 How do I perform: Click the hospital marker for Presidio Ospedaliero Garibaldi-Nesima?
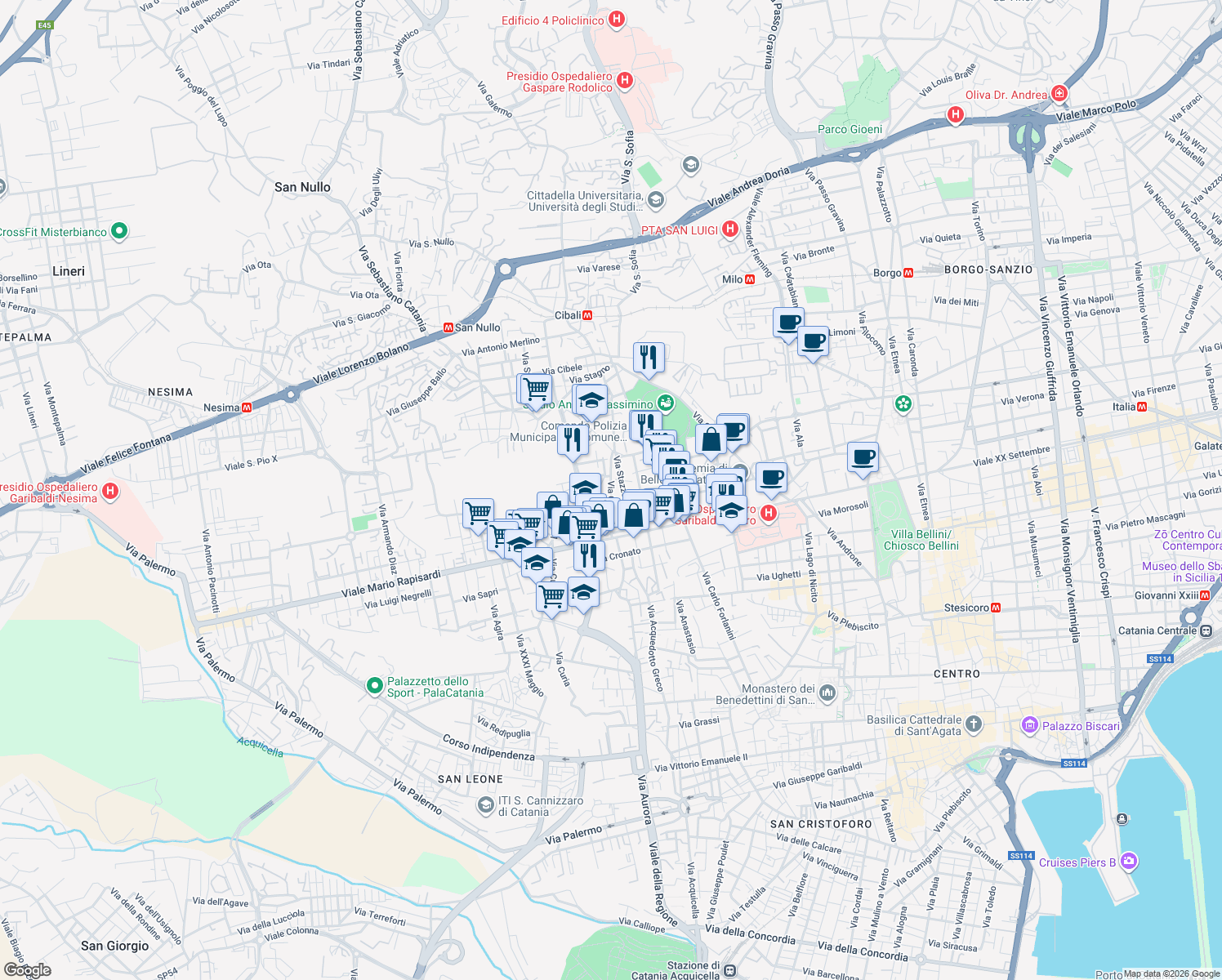(x=109, y=491)
